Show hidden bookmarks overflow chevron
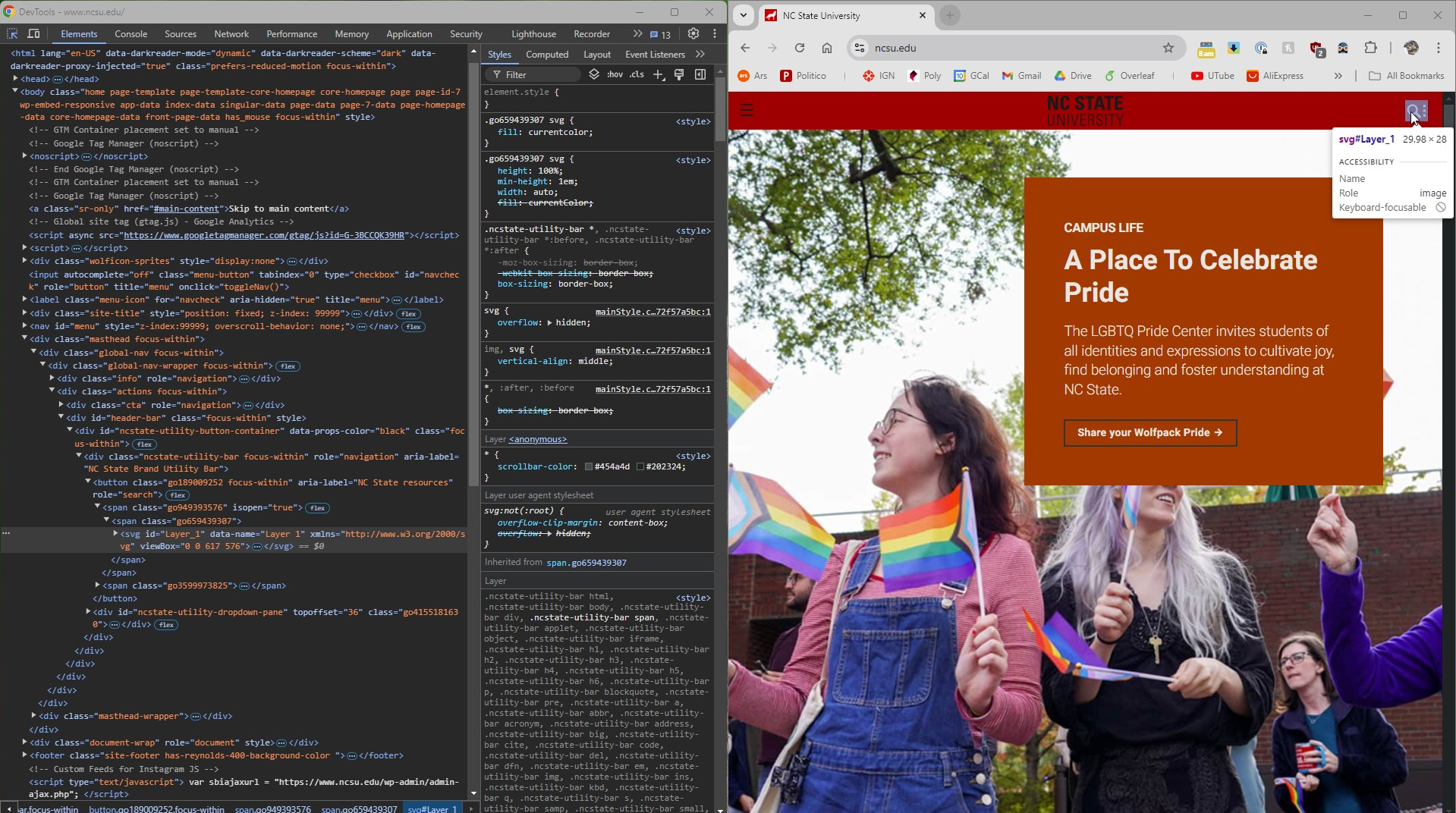 click(1338, 76)
